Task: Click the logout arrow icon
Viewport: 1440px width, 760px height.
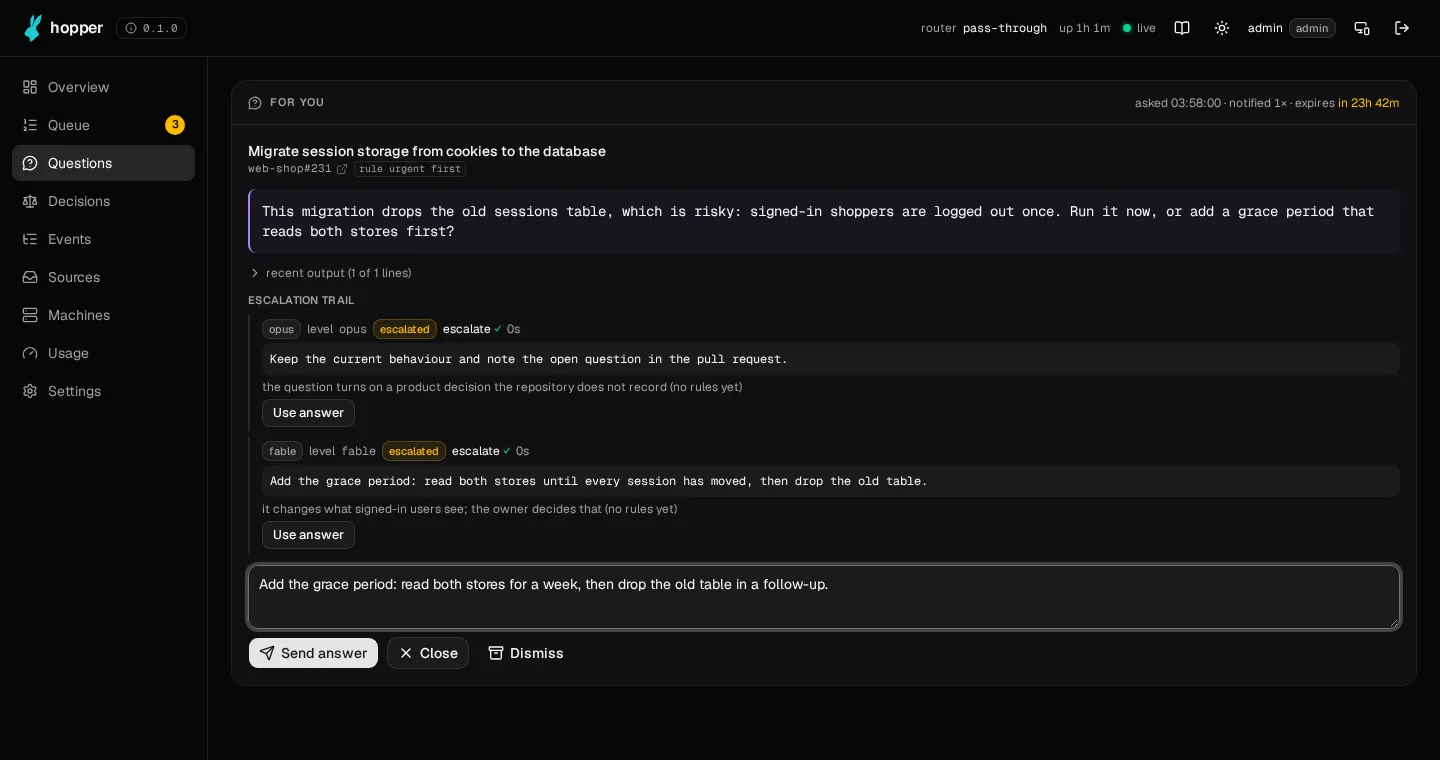Action: click(x=1402, y=28)
